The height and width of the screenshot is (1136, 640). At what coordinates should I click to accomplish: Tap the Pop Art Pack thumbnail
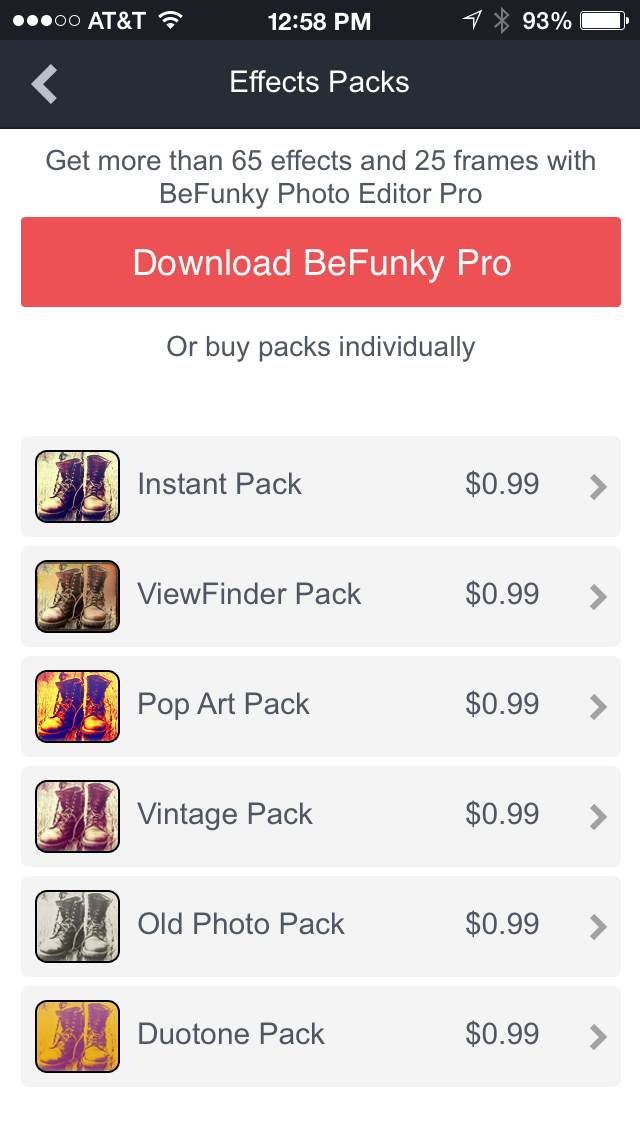(77, 706)
